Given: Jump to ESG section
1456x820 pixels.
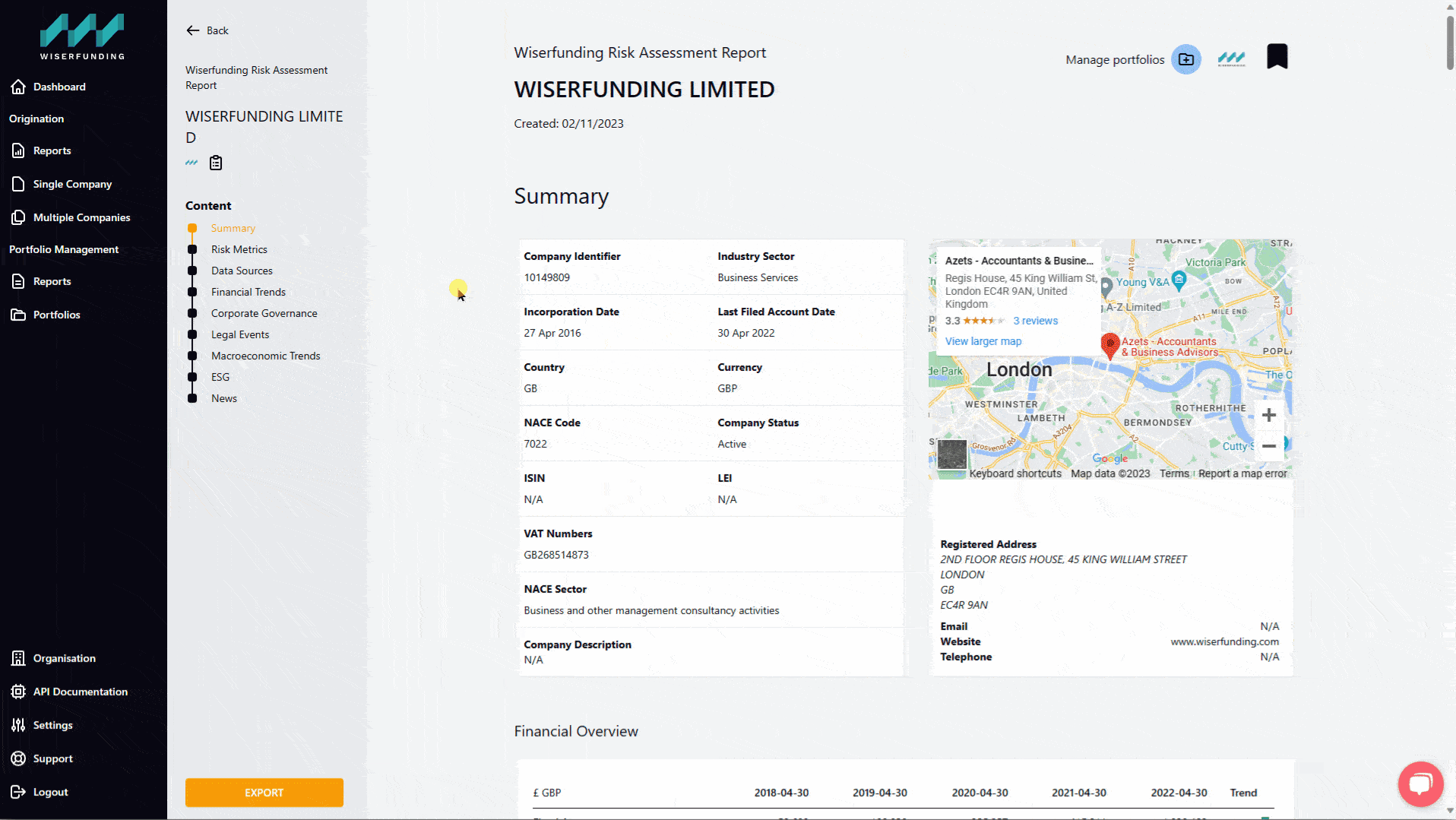Looking at the screenshot, I should (x=220, y=377).
